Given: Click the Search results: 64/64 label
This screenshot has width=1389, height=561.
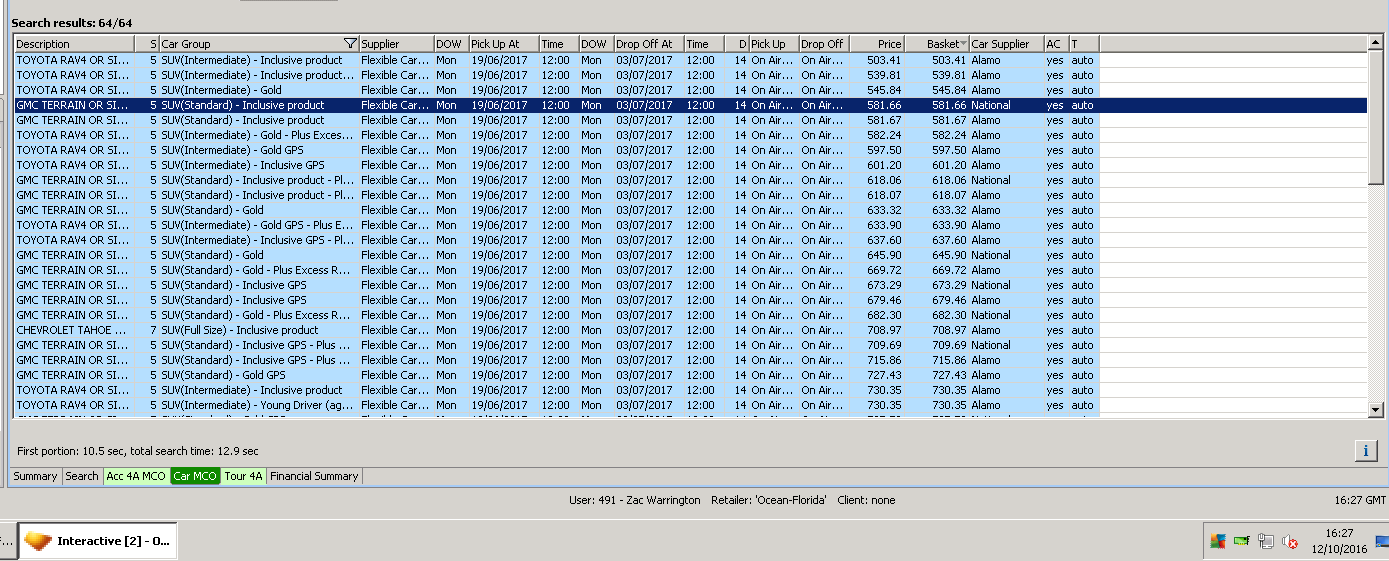Looking at the screenshot, I should pyautogui.click(x=72, y=22).
